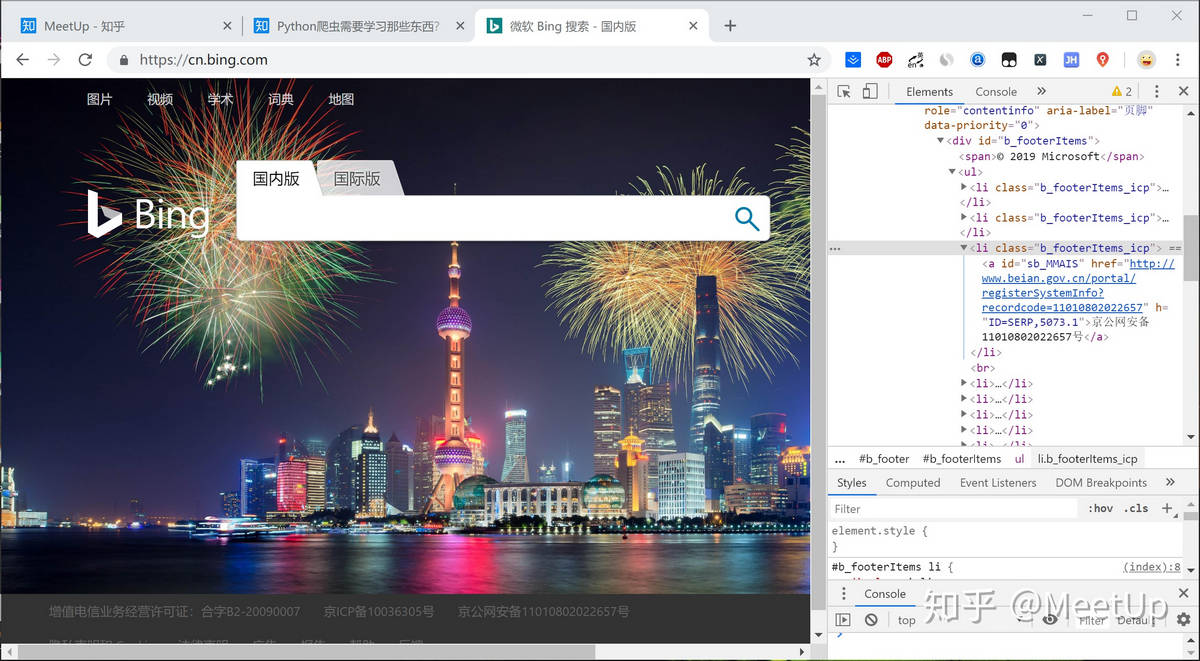Open the top frame context dropdown
Viewport: 1200px width, 661px height.
pos(906,620)
